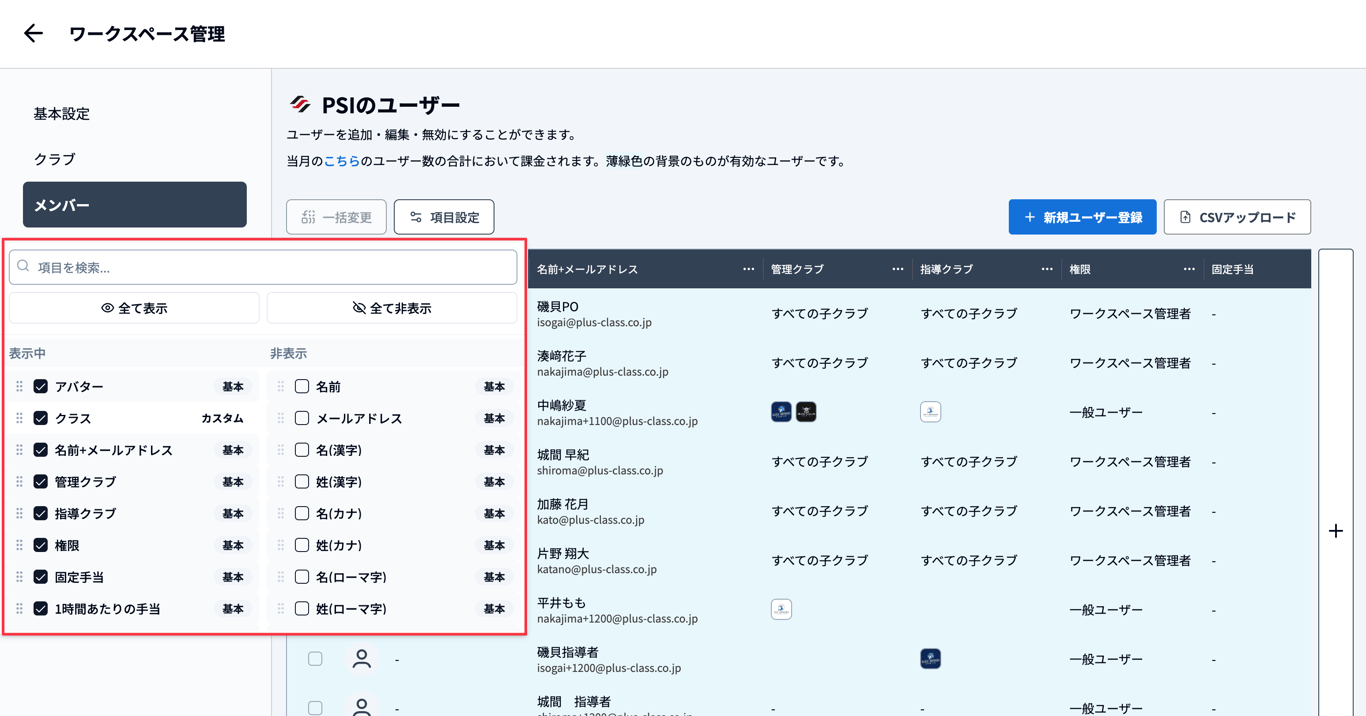Enable the メールアドレス column checkbox
Image resolution: width=1366 pixels, height=716 pixels.
click(302, 418)
